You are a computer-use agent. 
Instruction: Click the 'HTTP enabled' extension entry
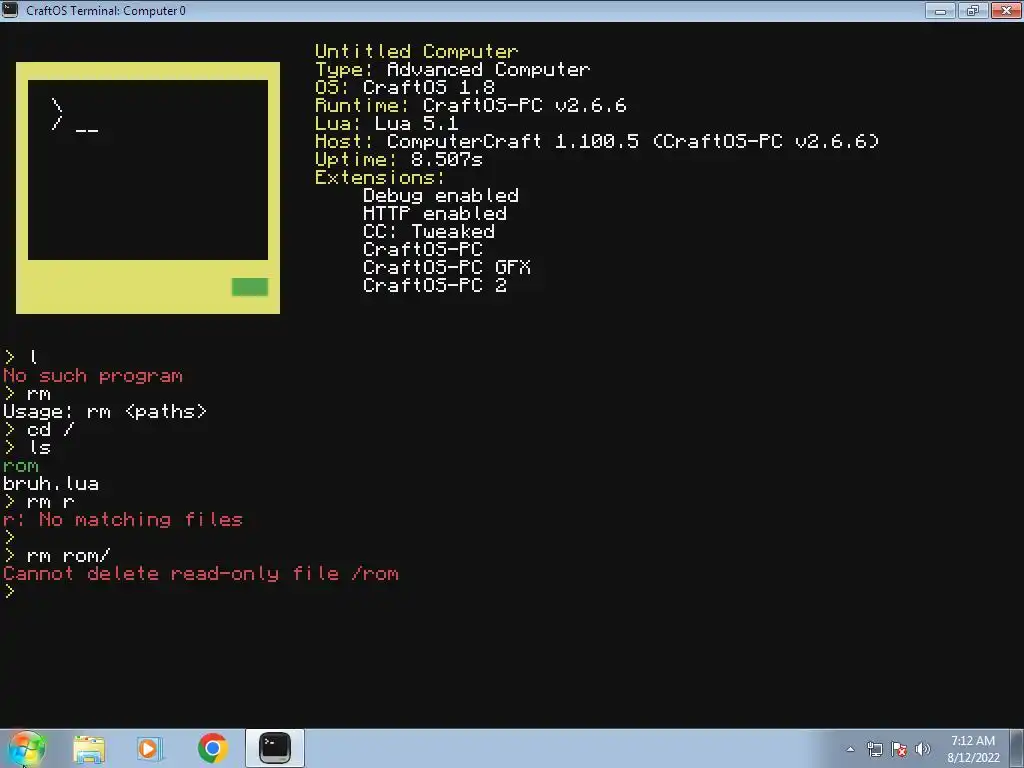click(435, 214)
